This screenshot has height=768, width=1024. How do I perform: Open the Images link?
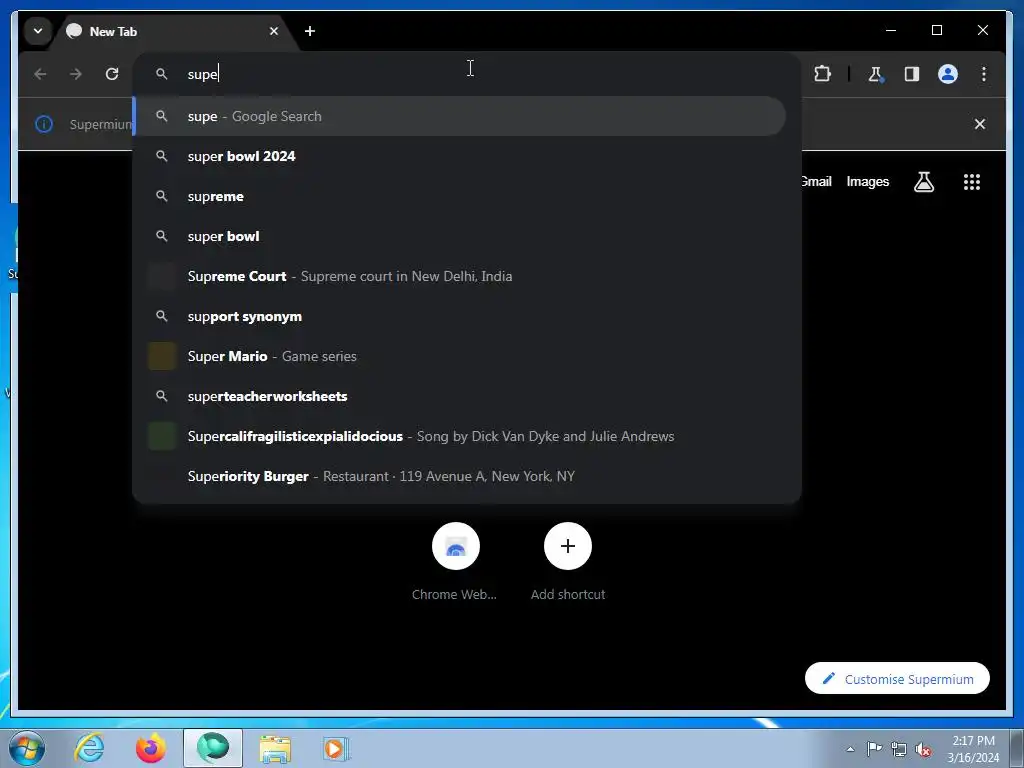pos(867,182)
